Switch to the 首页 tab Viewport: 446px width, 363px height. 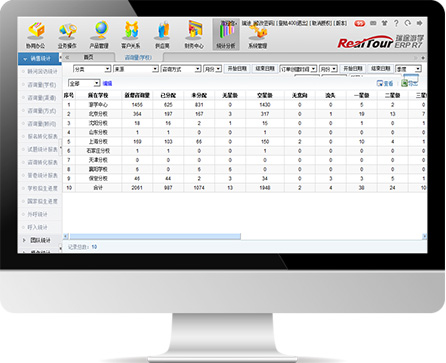point(88,58)
